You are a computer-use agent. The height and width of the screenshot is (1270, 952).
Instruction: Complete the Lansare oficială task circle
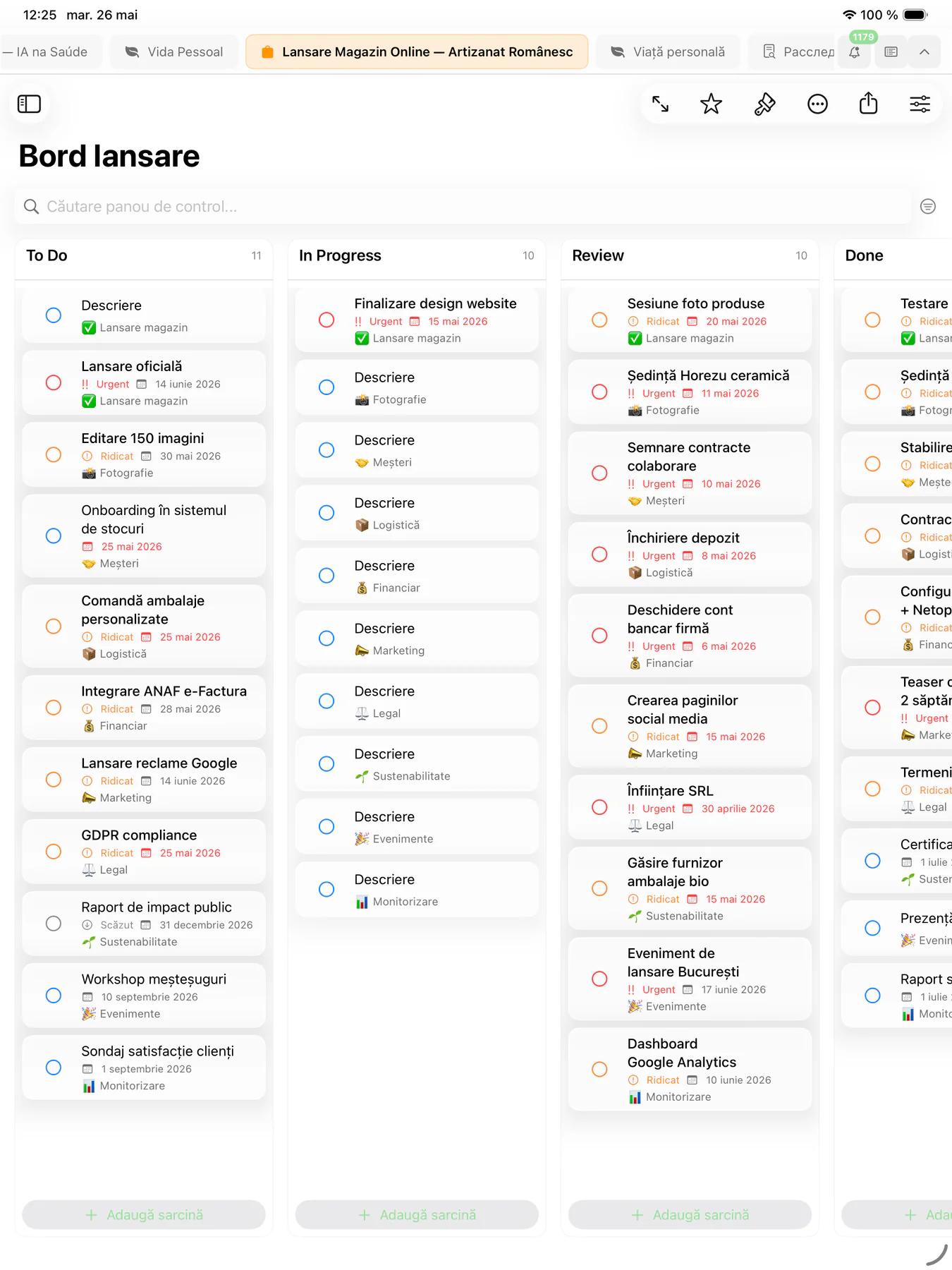pos(54,382)
